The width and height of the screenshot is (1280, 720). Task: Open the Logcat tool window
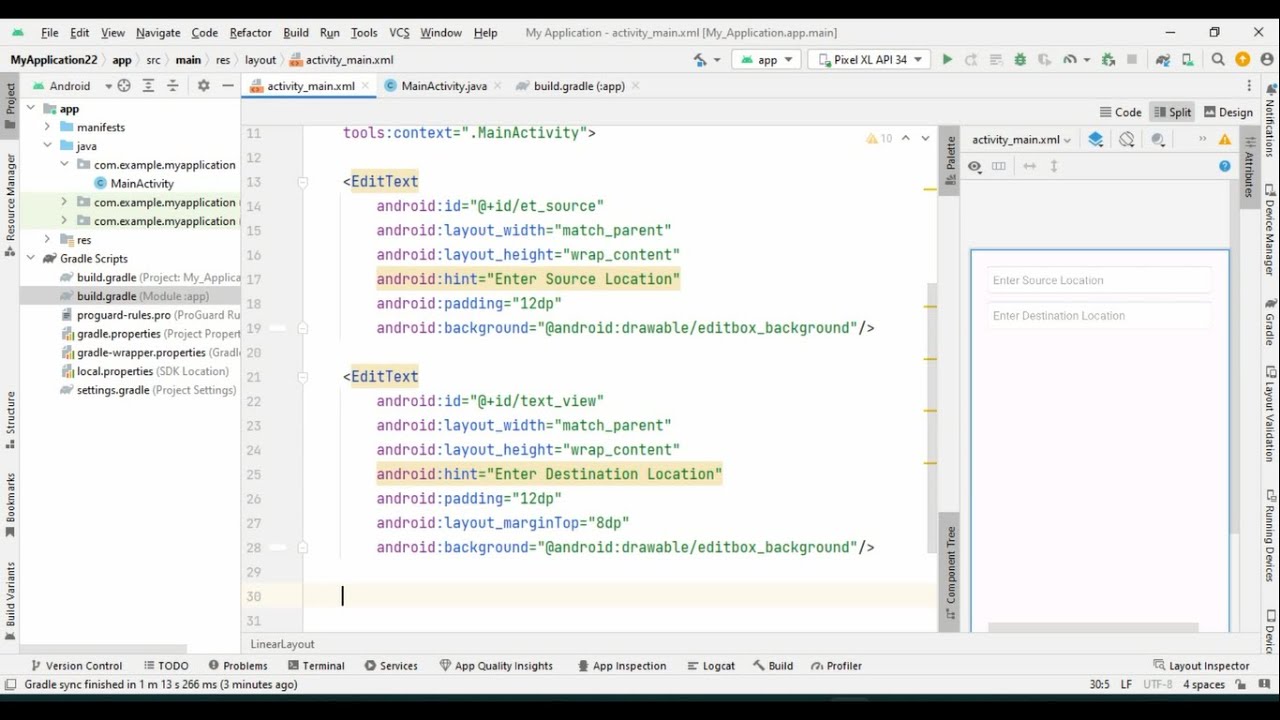pos(711,666)
